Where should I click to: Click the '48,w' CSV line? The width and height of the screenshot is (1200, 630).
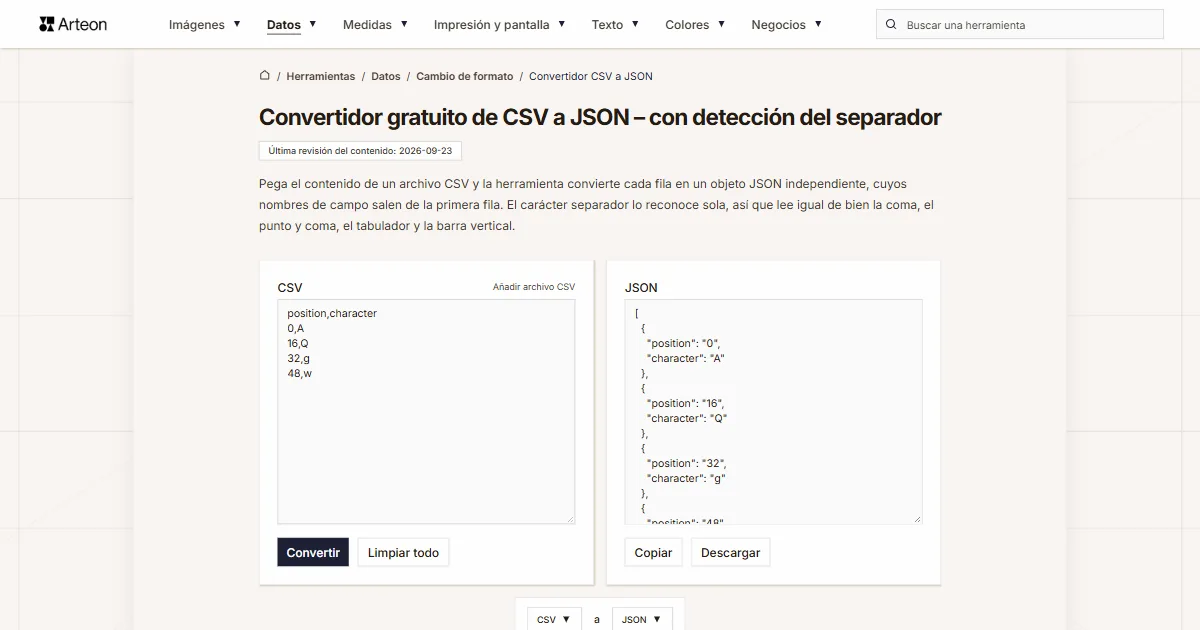coord(299,373)
